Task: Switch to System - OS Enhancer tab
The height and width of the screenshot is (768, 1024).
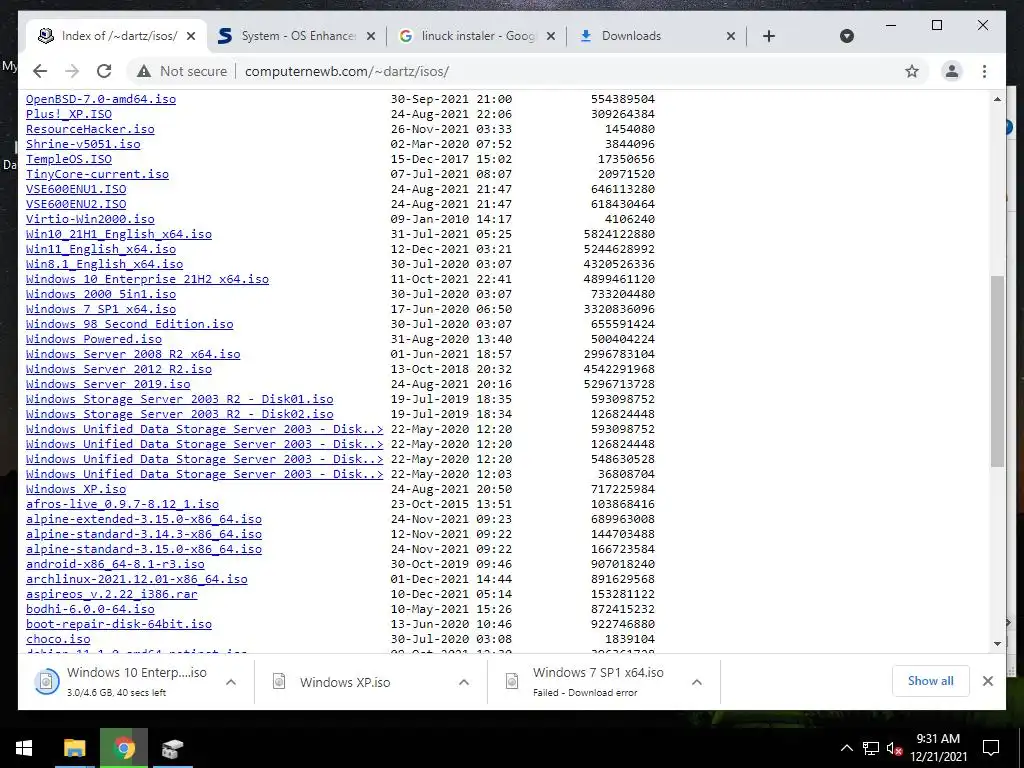Action: pos(297,36)
